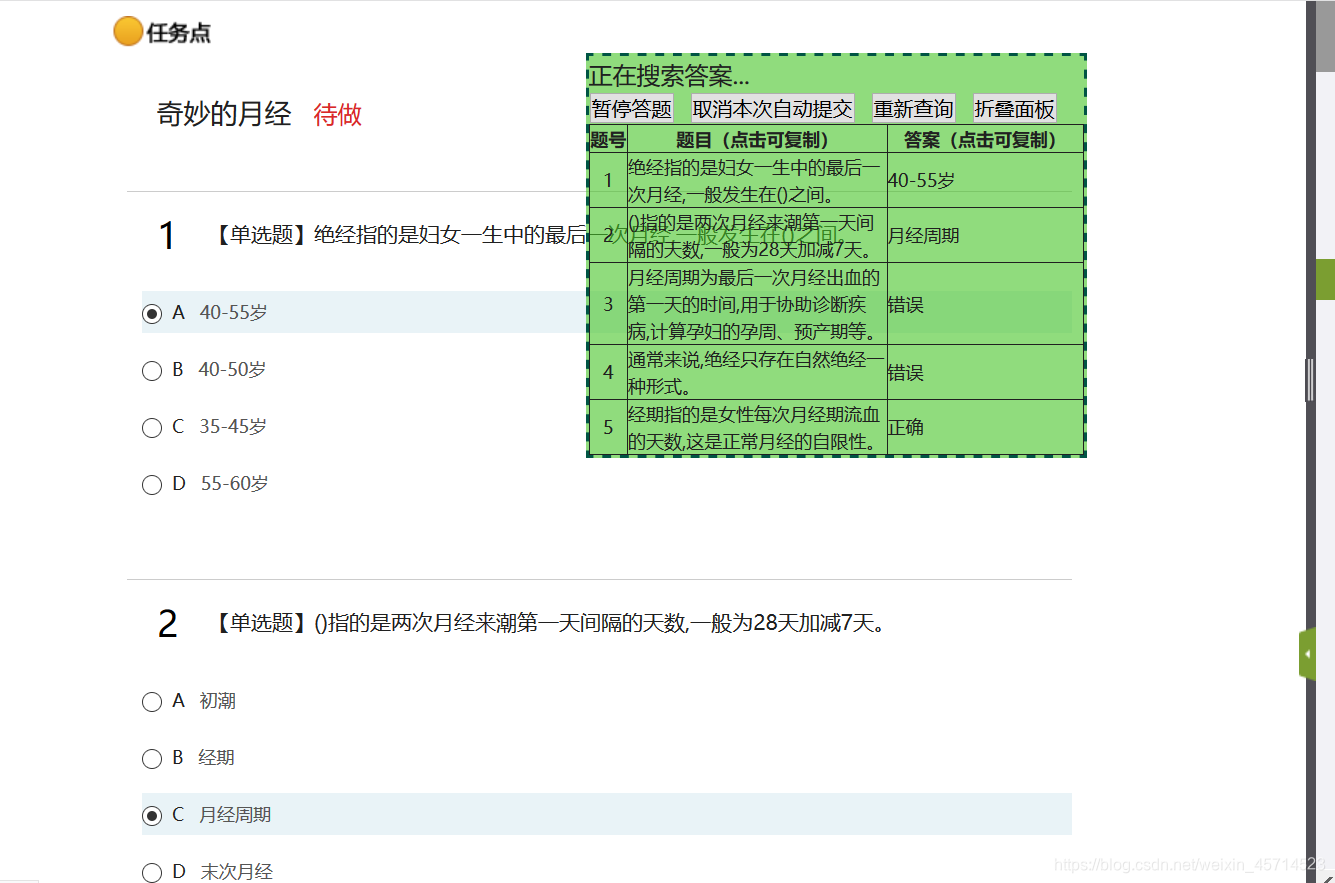Select option A 40-55岁 radio button
Image resolution: width=1335 pixels, height=883 pixels.
(x=152, y=314)
